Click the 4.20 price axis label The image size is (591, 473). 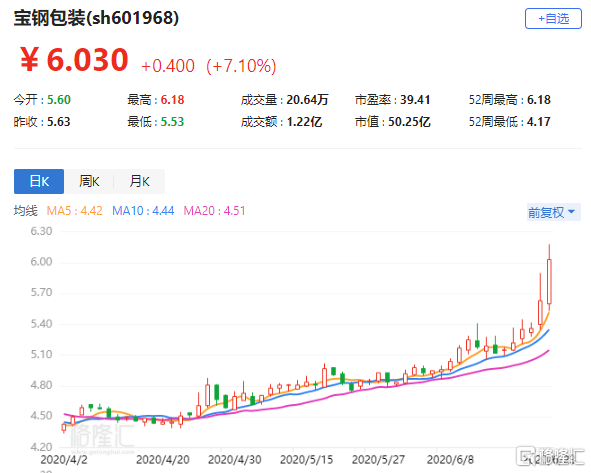pos(41,447)
